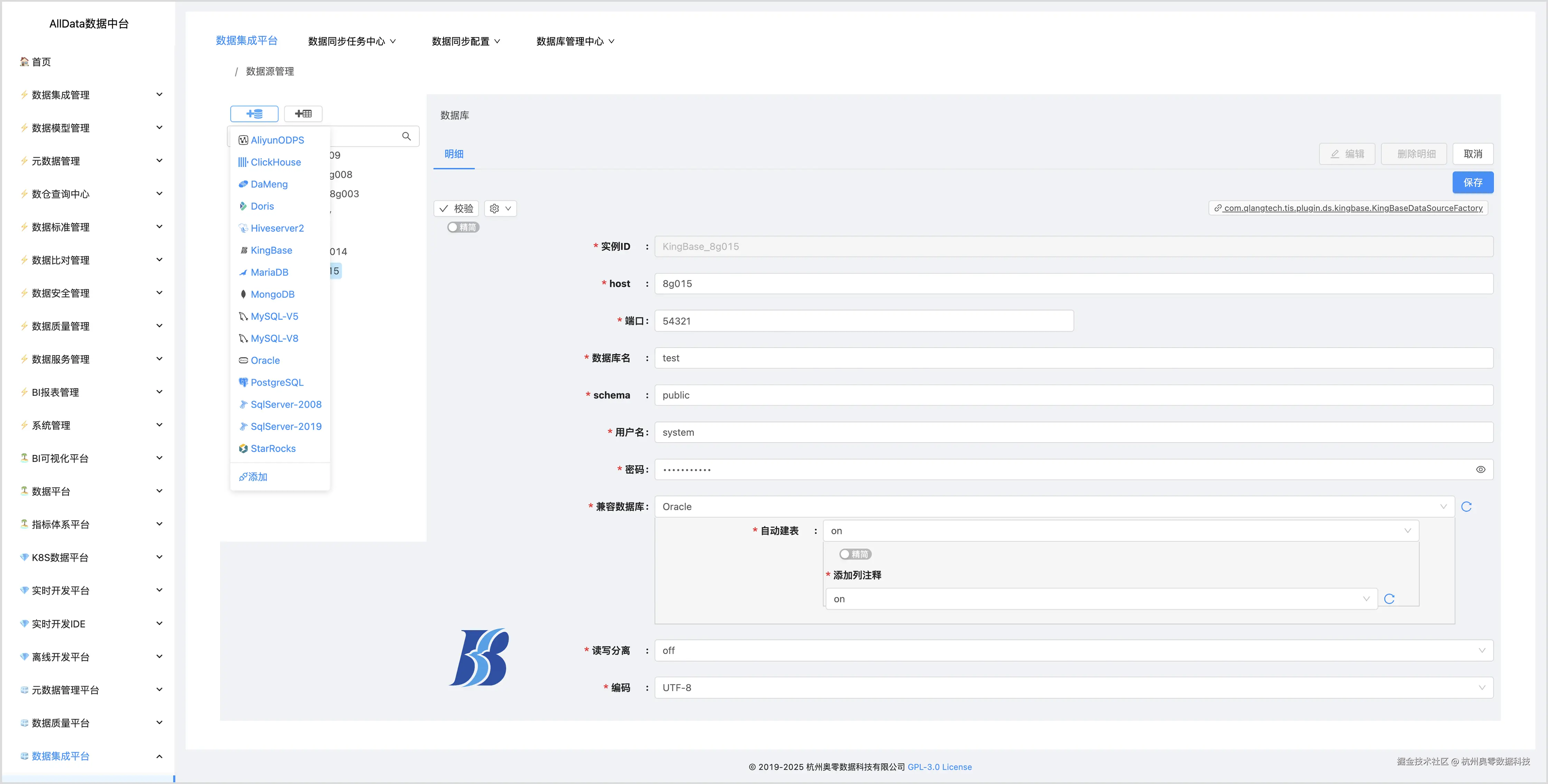Click the refresh icon beside the 兼容数据库 dropdown
1548x784 pixels.
pyautogui.click(x=1466, y=506)
